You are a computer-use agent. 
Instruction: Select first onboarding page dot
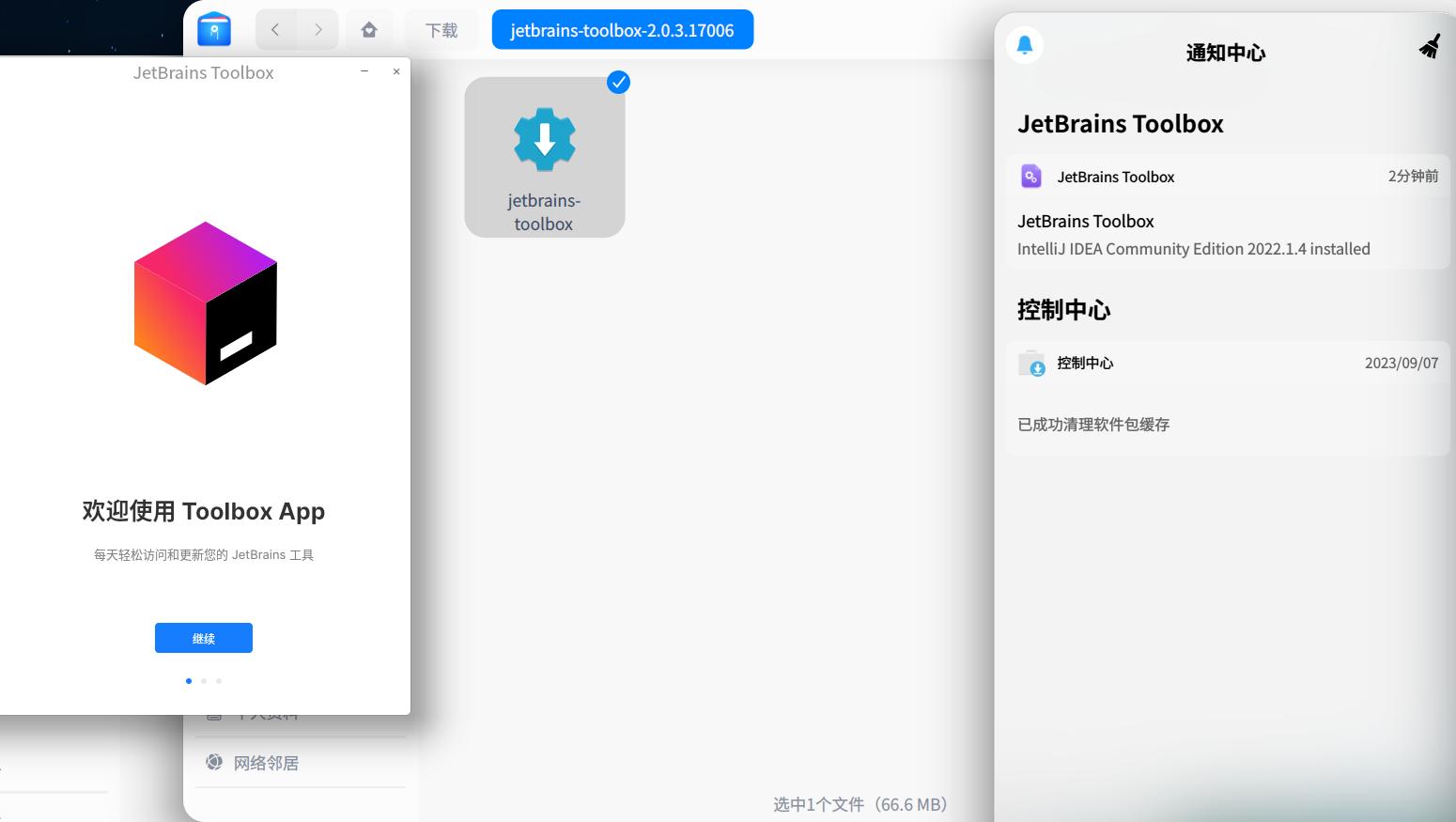189,681
